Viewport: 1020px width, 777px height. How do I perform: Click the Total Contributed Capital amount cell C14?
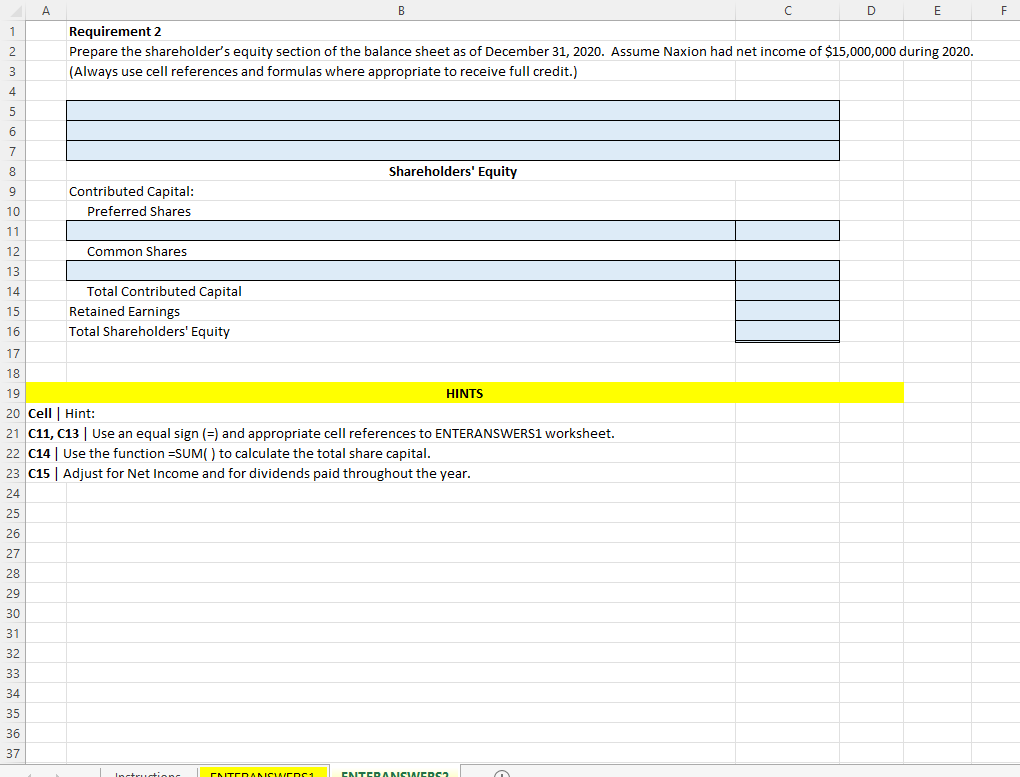pyautogui.click(x=787, y=291)
